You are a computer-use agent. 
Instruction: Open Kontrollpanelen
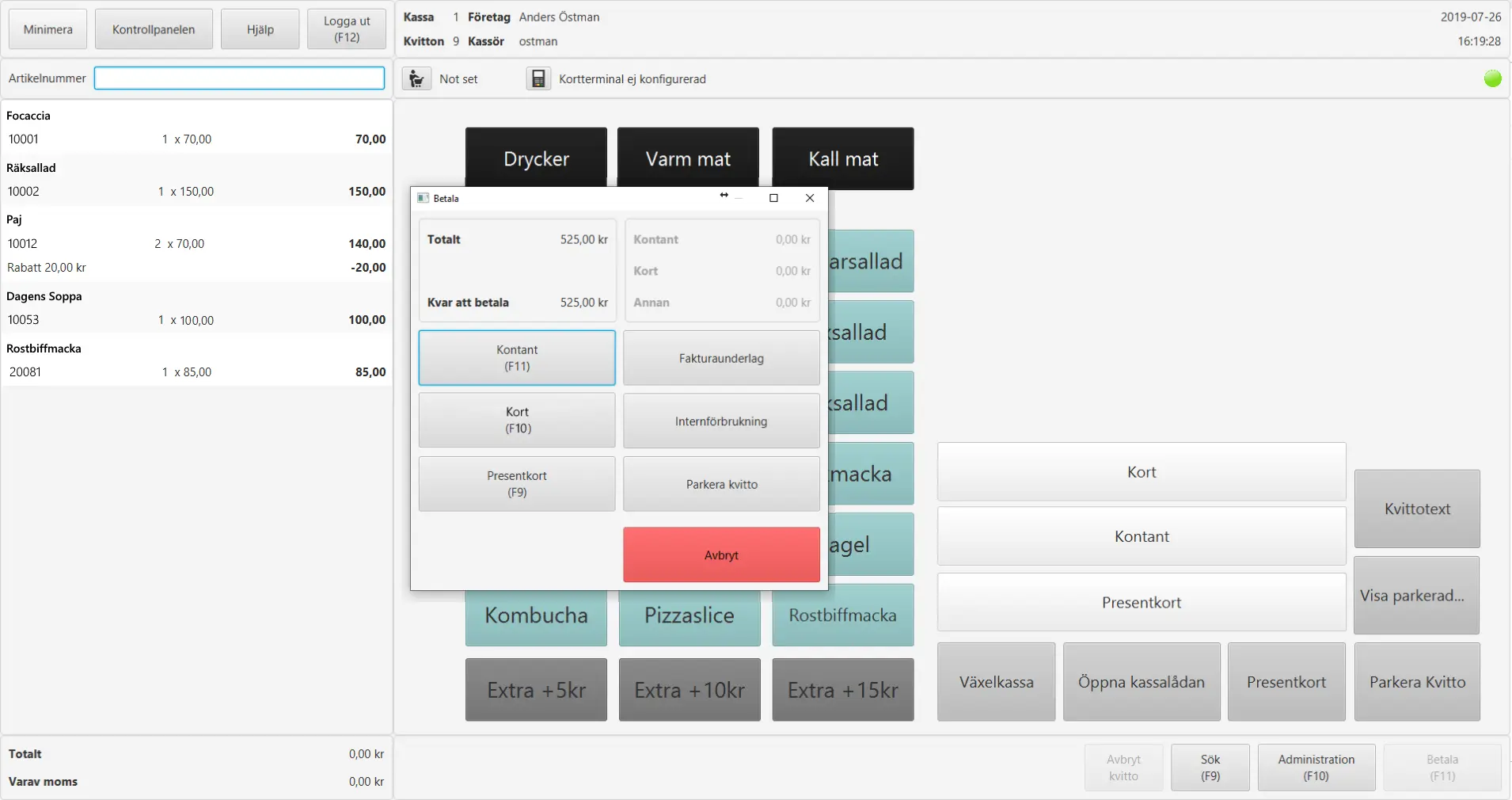pos(154,29)
